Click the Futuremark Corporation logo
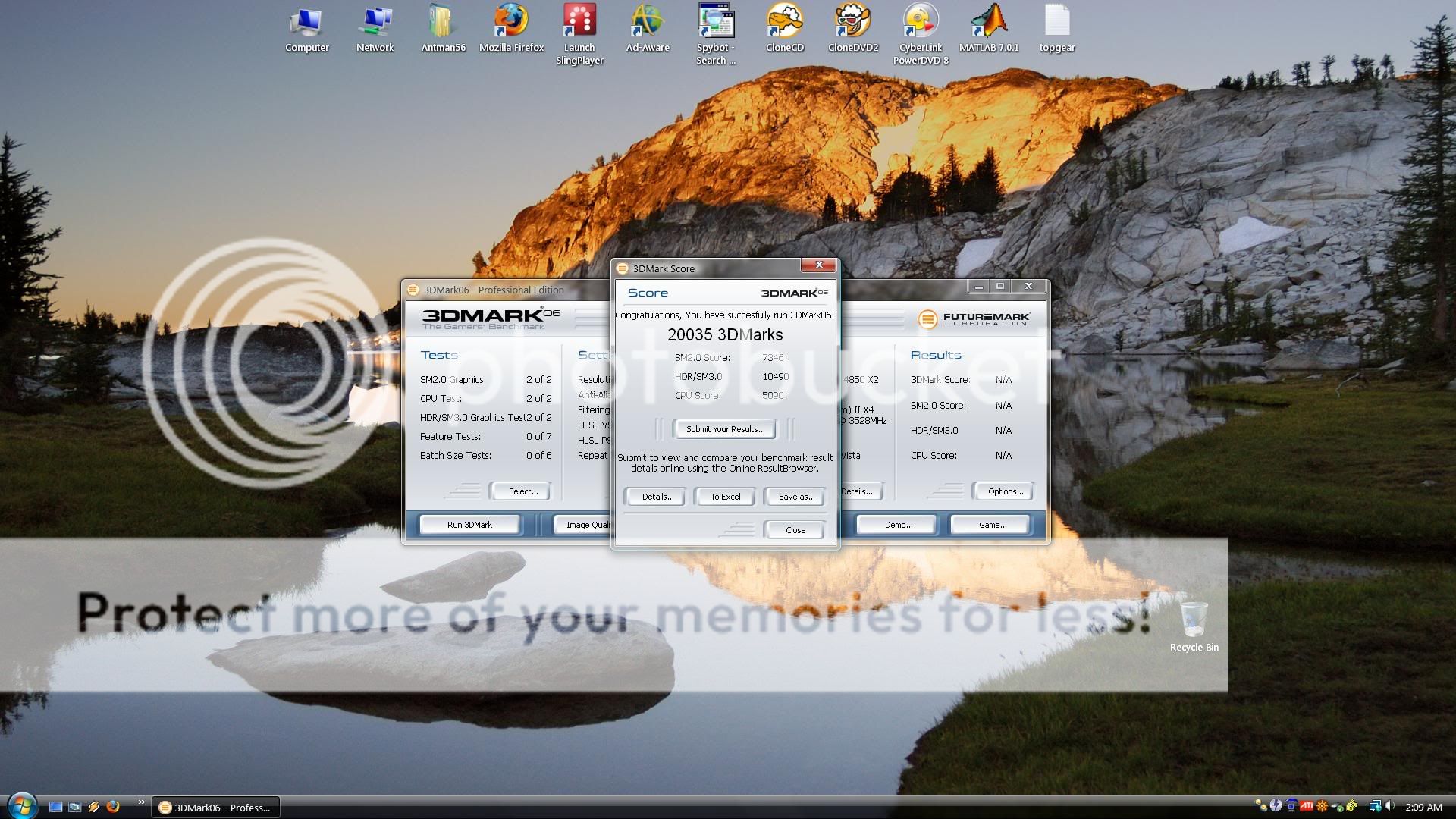Screen dimensions: 1456x819 click(x=974, y=319)
